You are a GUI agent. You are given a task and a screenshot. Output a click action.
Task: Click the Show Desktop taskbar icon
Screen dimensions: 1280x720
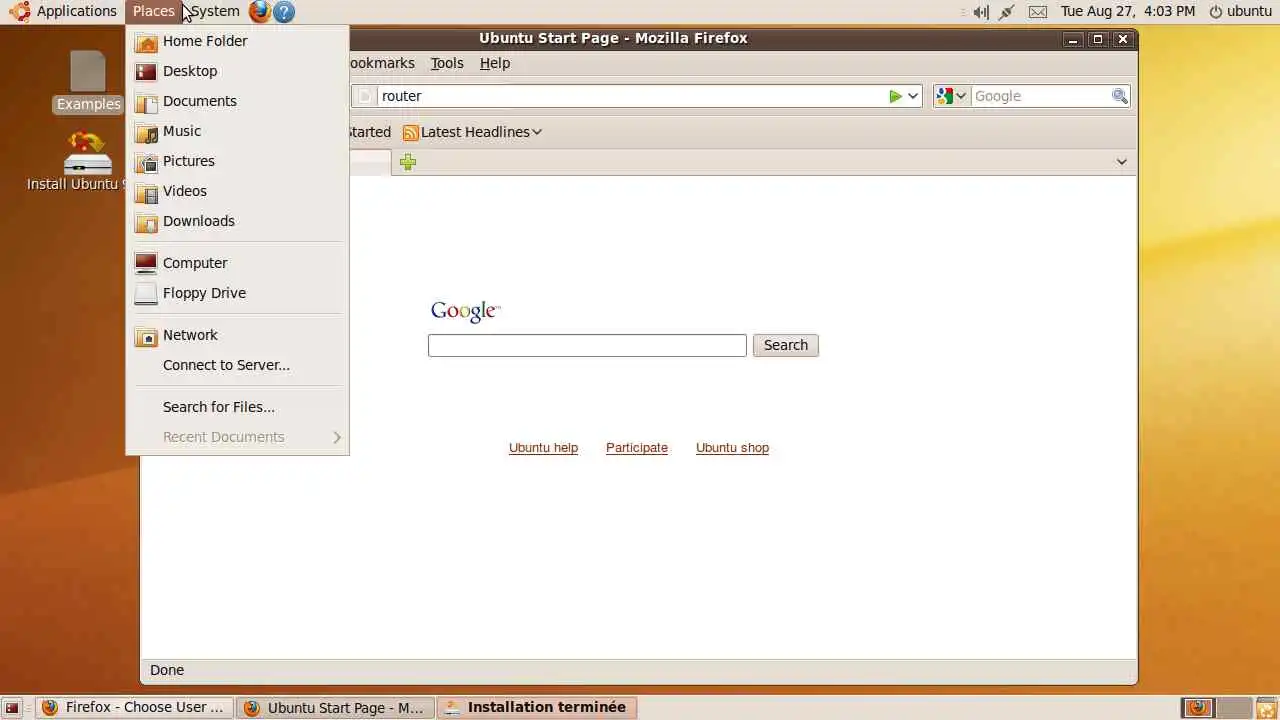12,708
